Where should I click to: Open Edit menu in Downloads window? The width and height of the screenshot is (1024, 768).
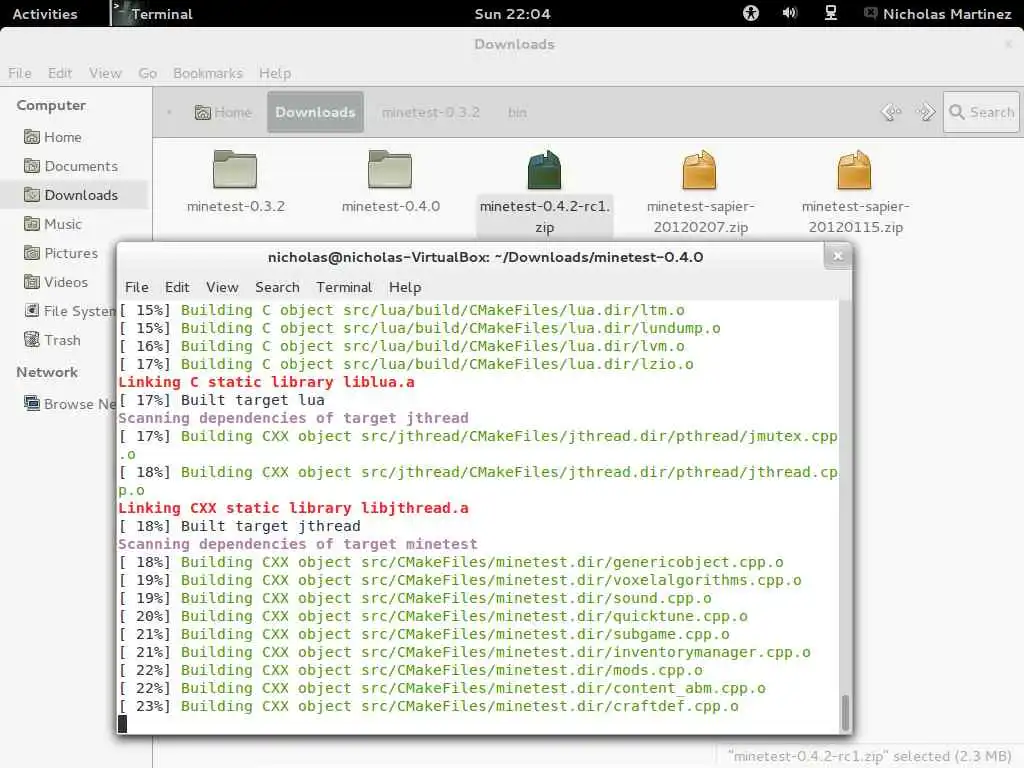[x=59, y=73]
